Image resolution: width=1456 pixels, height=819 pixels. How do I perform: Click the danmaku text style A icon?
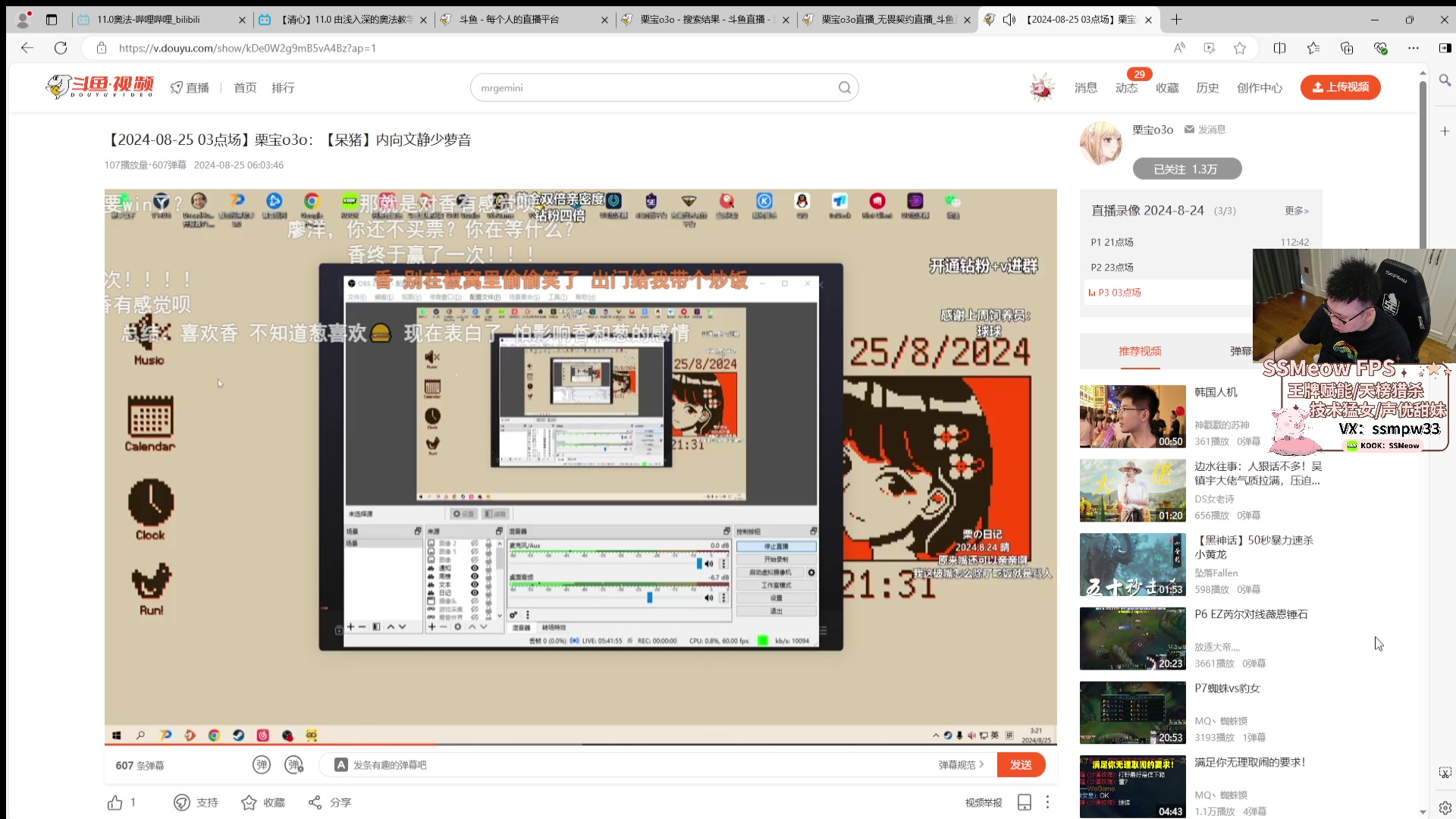click(341, 765)
